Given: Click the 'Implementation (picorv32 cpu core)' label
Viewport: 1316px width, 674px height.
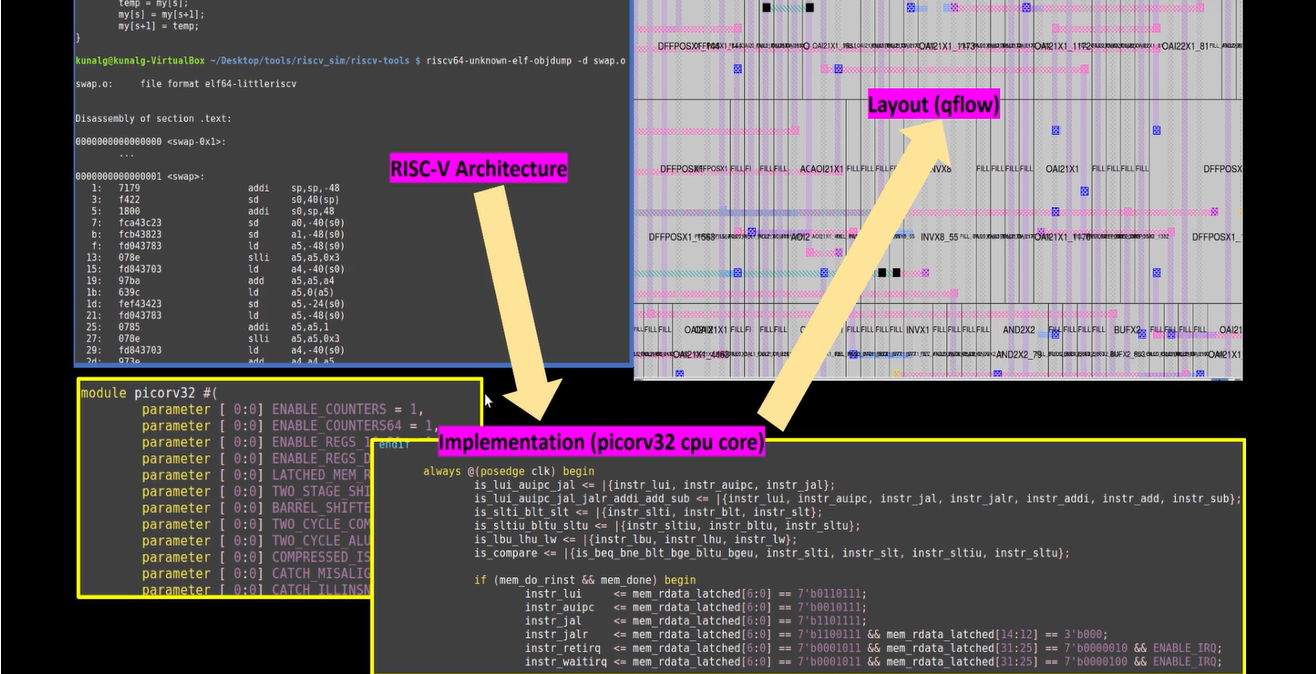Looking at the screenshot, I should (x=602, y=442).
